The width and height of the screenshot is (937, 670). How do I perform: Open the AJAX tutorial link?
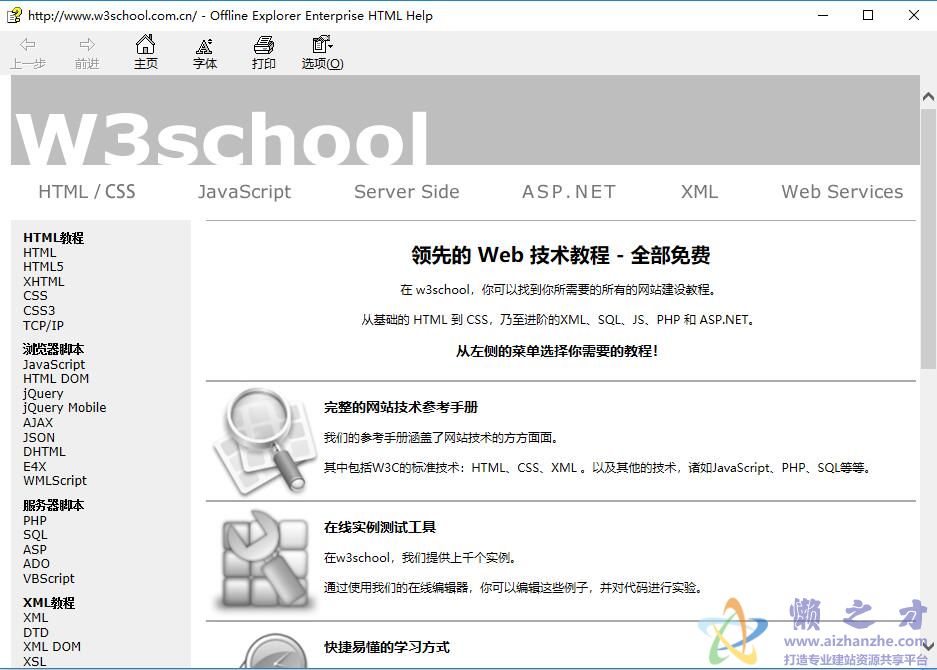[x=38, y=422]
